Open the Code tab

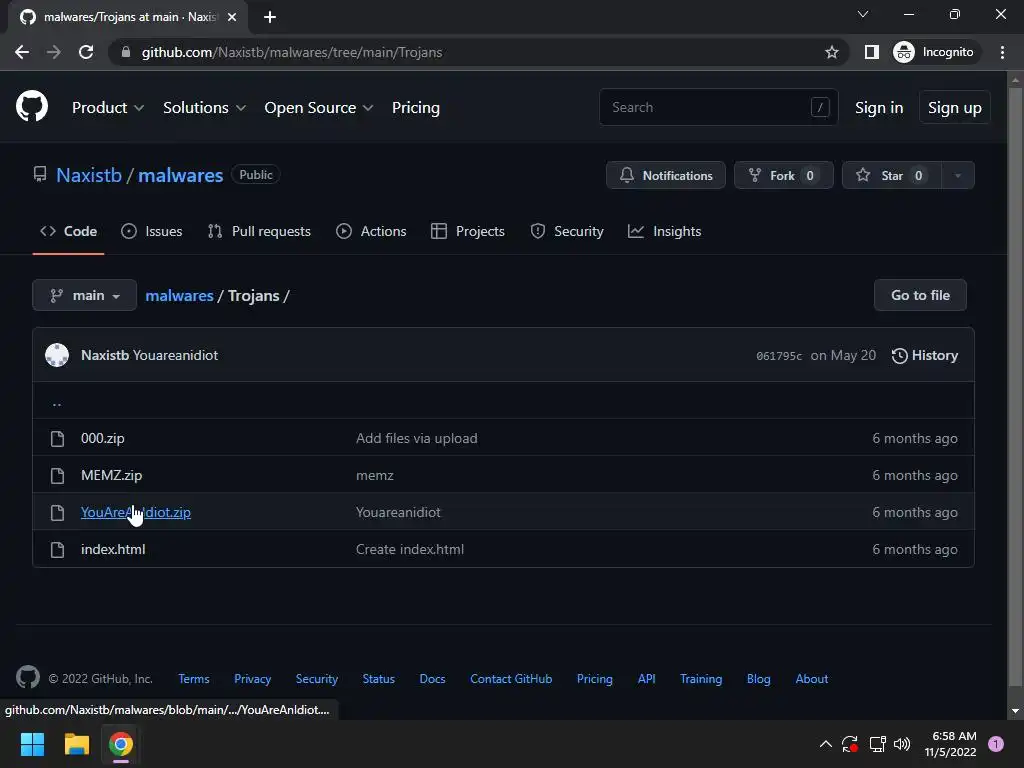[69, 231]
